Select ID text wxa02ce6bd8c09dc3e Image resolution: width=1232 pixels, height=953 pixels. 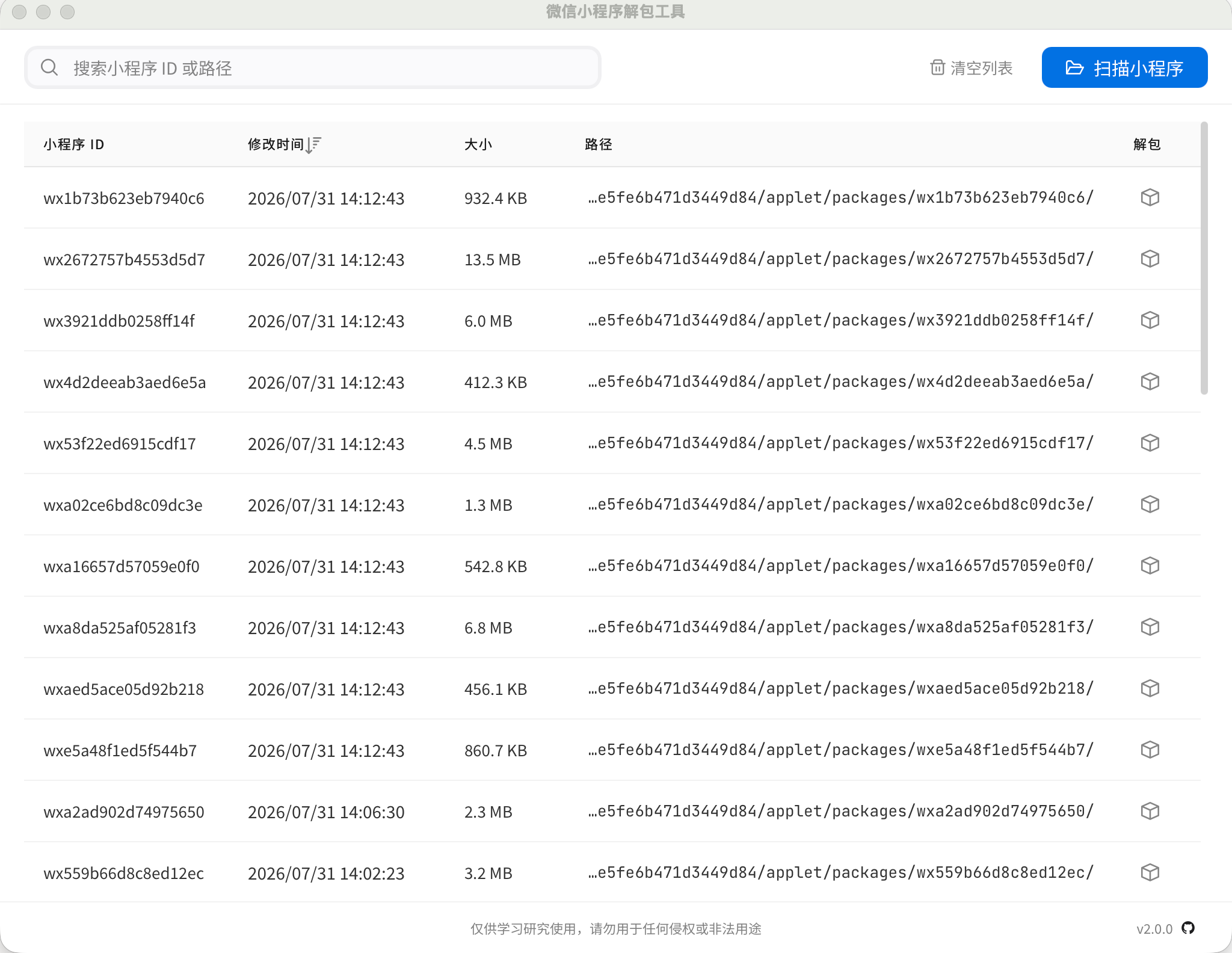tap(123, 505)
